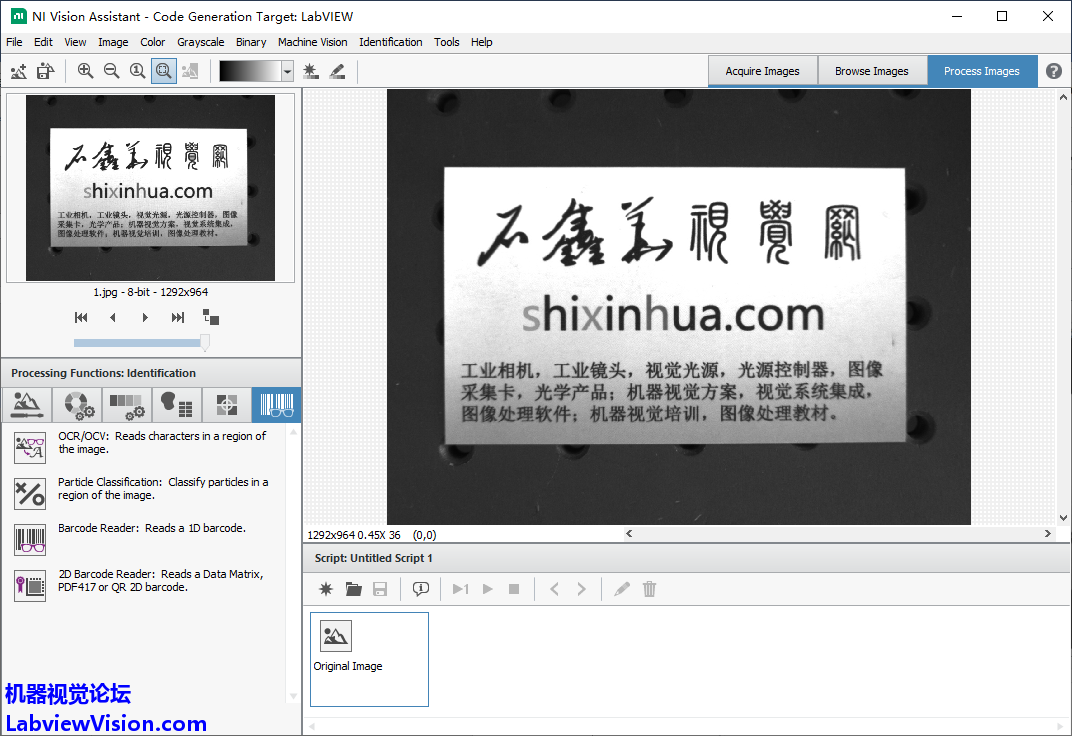This screenshot has height=736, width=1072.
Task: Click the grayscale gradient palette swatch
Action: [x=250, y=71]
